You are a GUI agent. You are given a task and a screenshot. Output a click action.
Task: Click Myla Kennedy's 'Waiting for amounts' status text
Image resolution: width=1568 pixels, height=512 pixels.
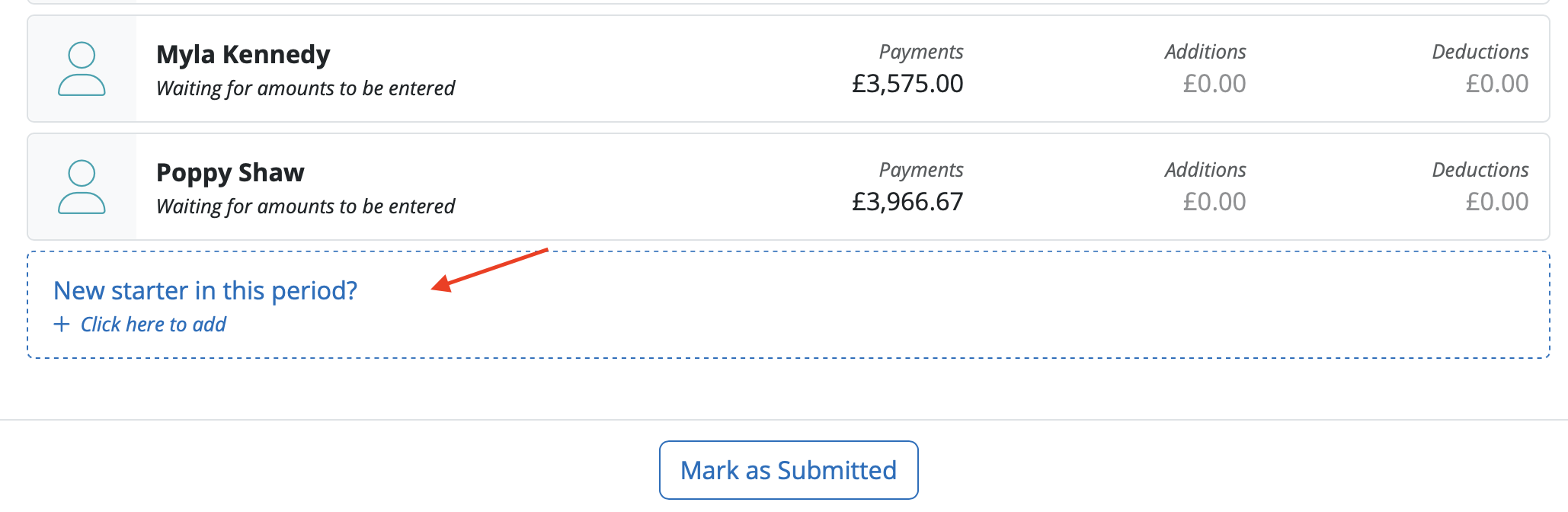tap(306, 88)
